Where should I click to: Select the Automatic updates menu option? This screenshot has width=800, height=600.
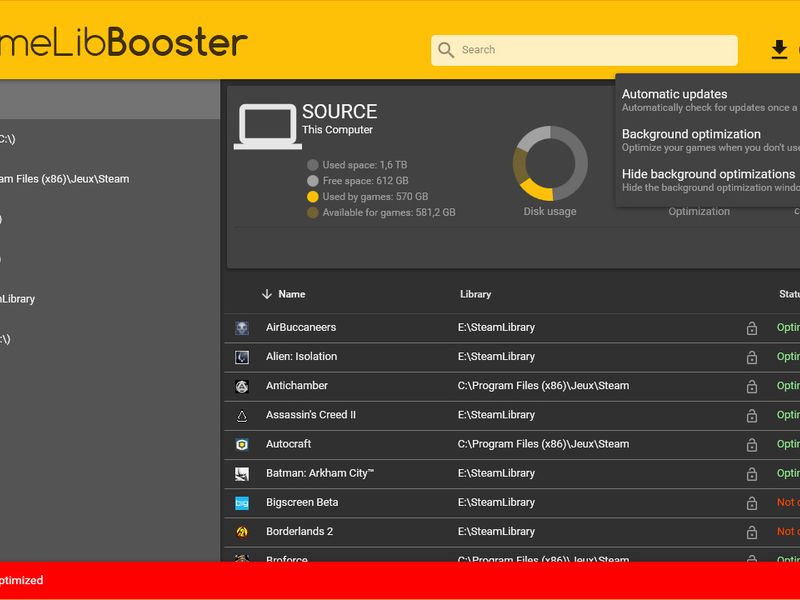pyautogui.click(x=710, y=100)
